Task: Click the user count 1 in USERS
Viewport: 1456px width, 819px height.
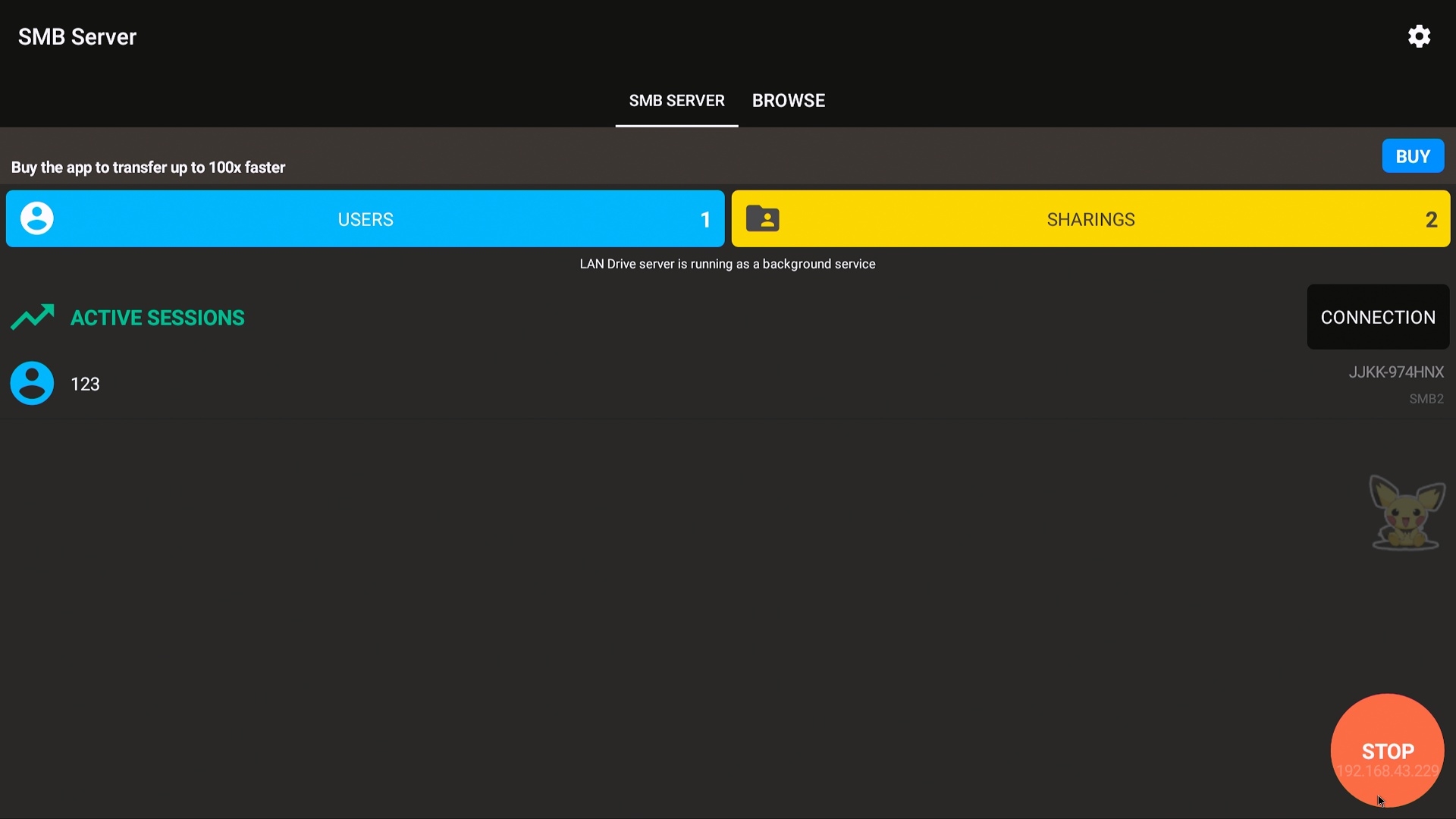Action: point(705,220)
